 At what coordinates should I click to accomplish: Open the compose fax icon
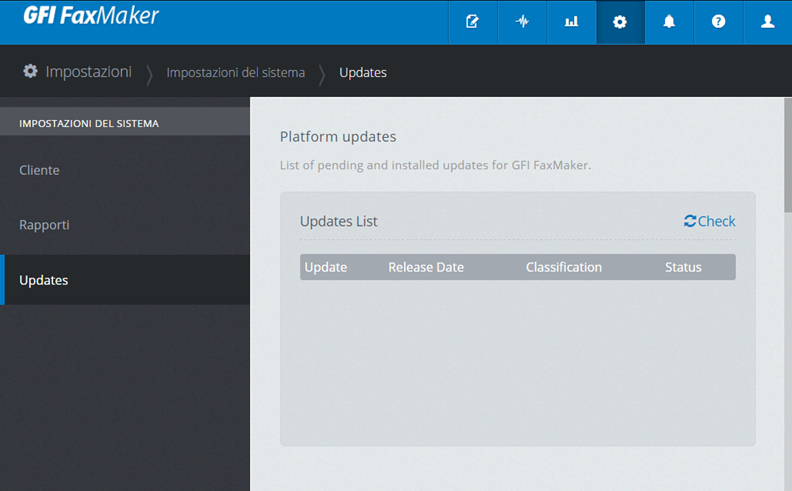click(472, 22)
